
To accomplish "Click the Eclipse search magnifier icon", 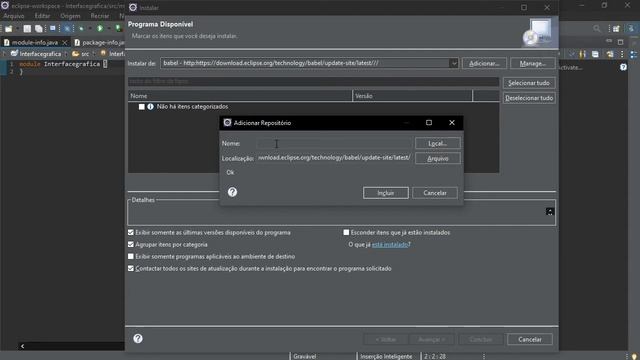I will pyautogui.click(x=597, y=29).
